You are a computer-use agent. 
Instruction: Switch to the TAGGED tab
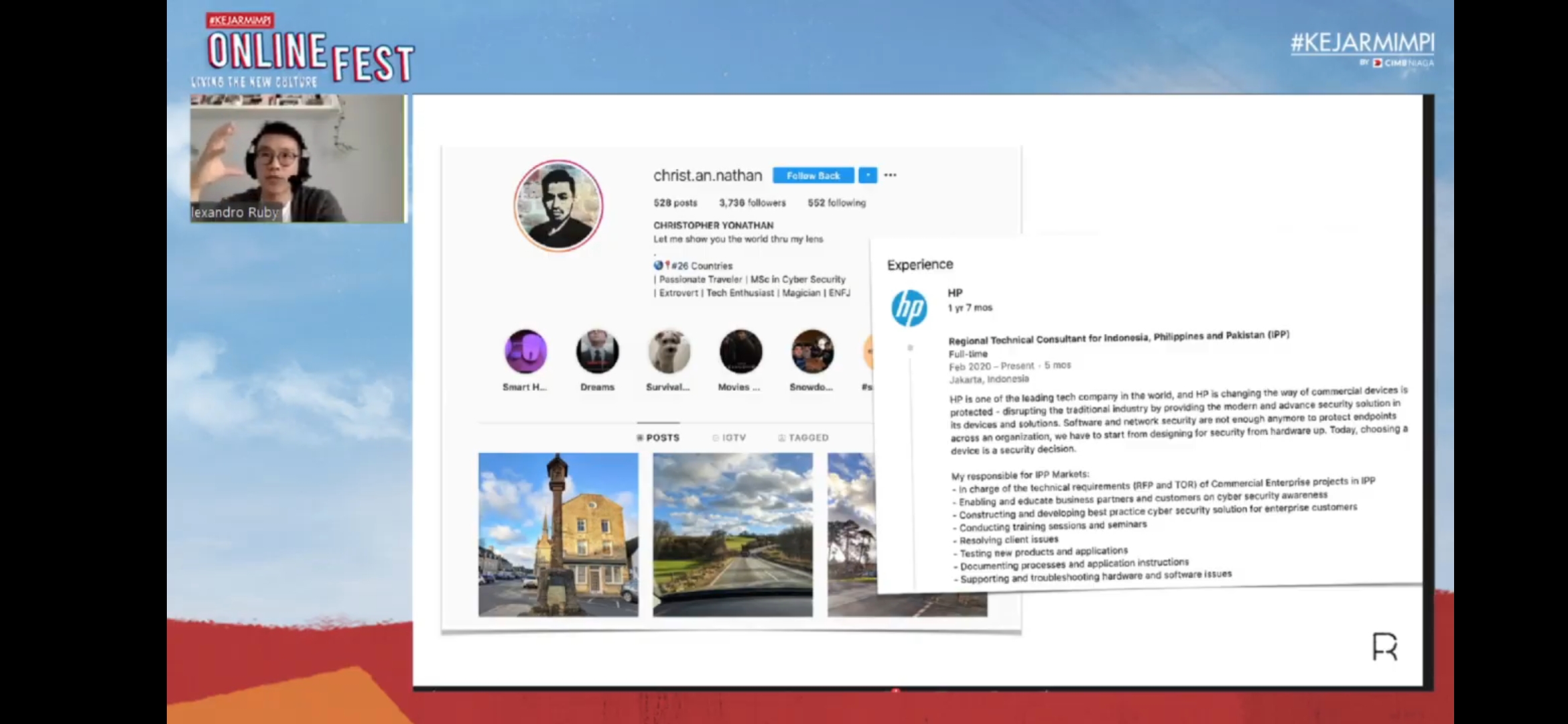tap(803, 438)
